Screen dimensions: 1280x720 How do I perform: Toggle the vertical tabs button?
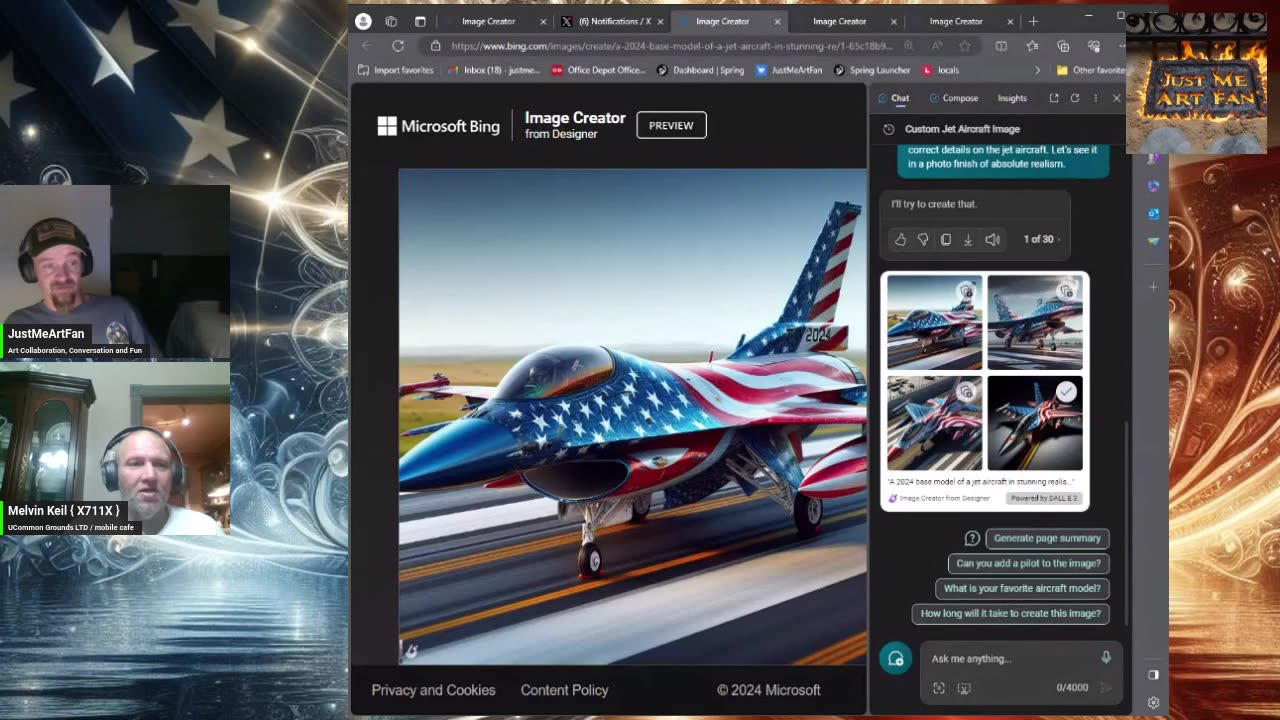coord(420,21)
